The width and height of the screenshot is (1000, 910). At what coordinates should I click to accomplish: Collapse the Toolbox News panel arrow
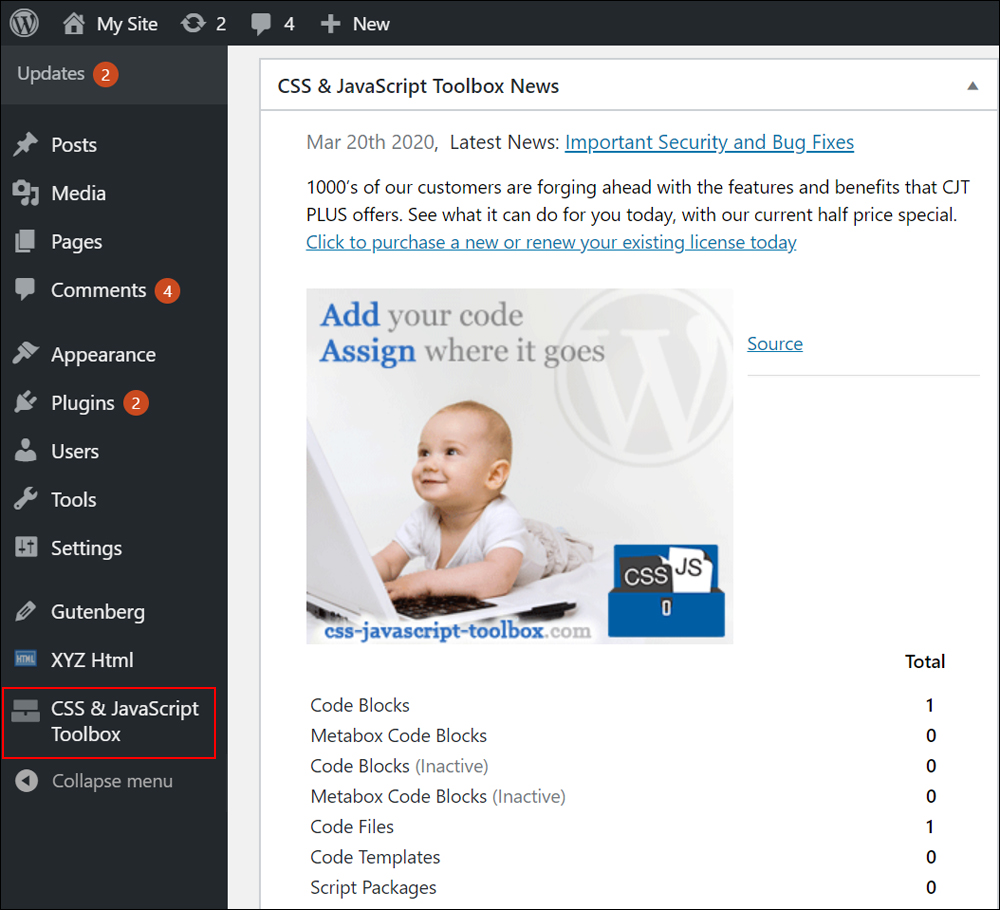tap(972, 86)
